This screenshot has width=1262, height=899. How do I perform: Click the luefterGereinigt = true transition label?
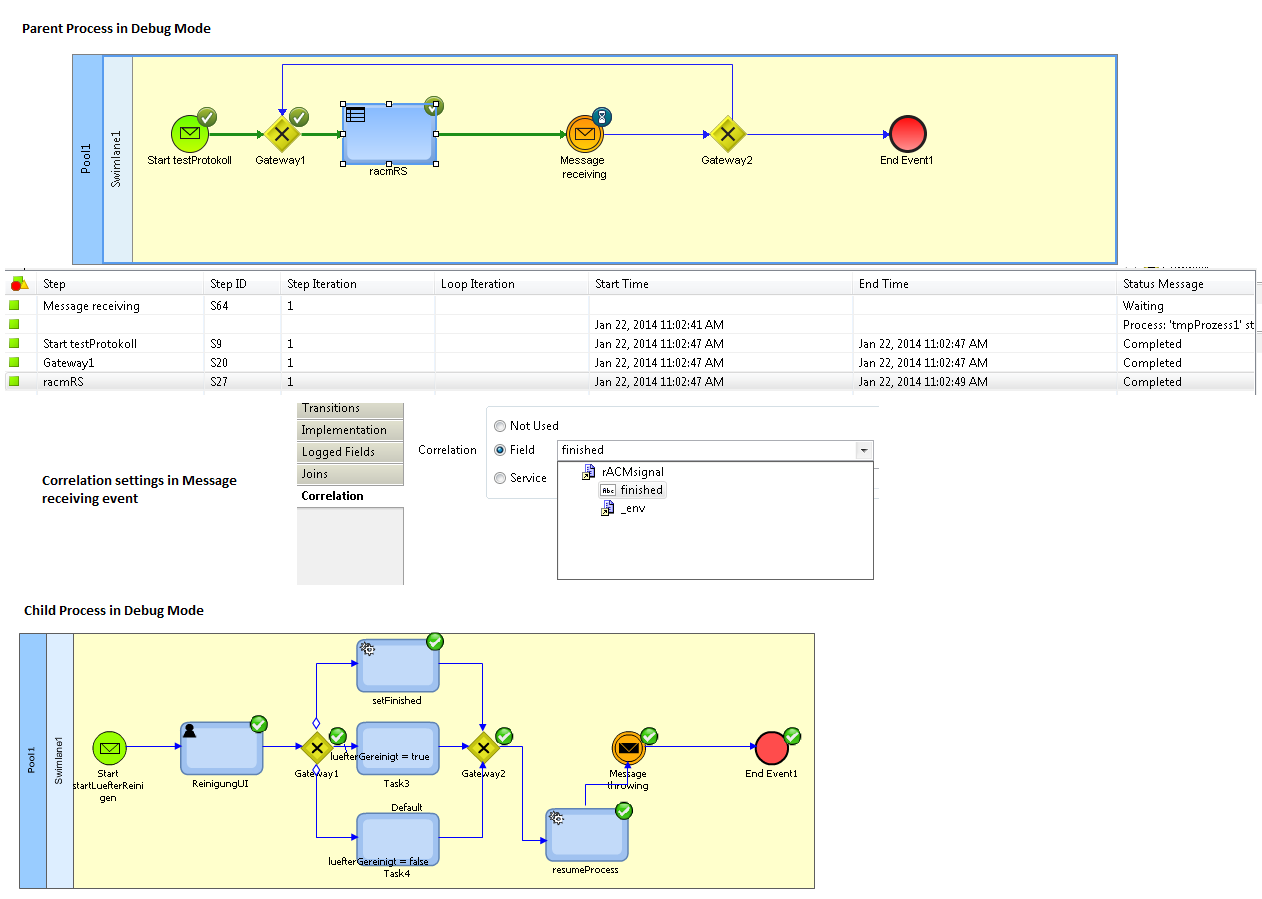click(x=380, y=757)
